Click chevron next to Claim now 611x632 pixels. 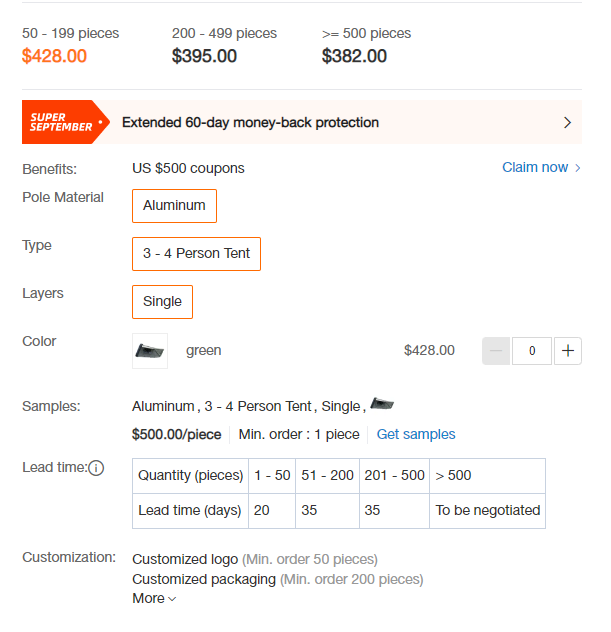click(x=578, y=168)
